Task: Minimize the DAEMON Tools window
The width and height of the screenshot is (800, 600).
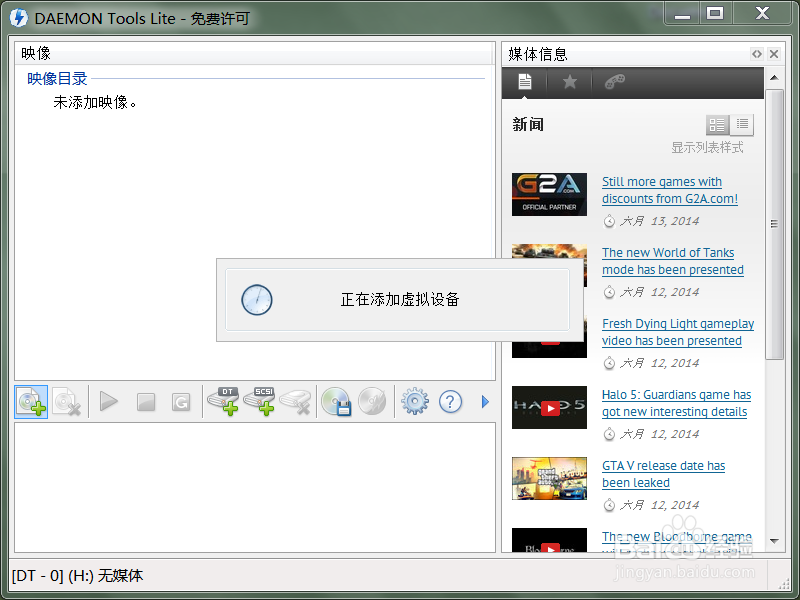Action: pyautogui.click(x=682, y=14)
